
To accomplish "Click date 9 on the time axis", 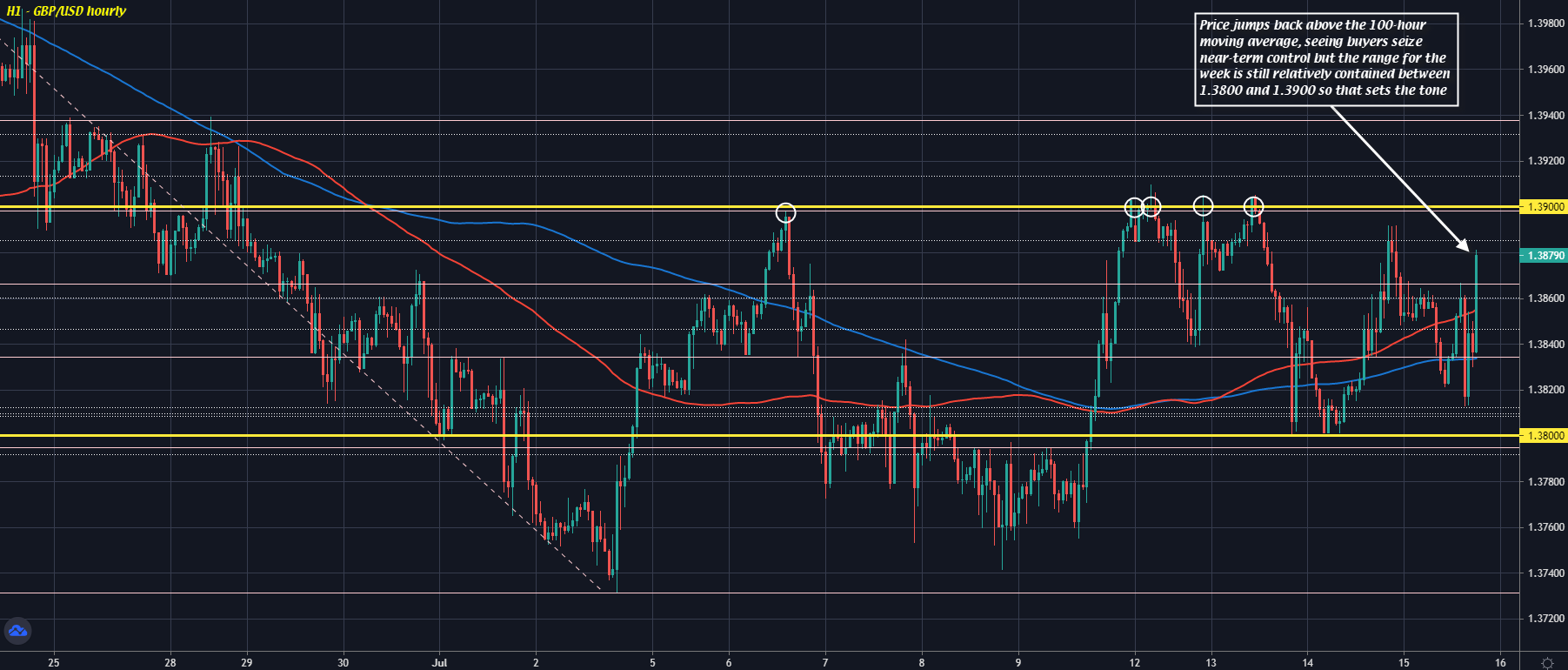I will click(1018, 662).
